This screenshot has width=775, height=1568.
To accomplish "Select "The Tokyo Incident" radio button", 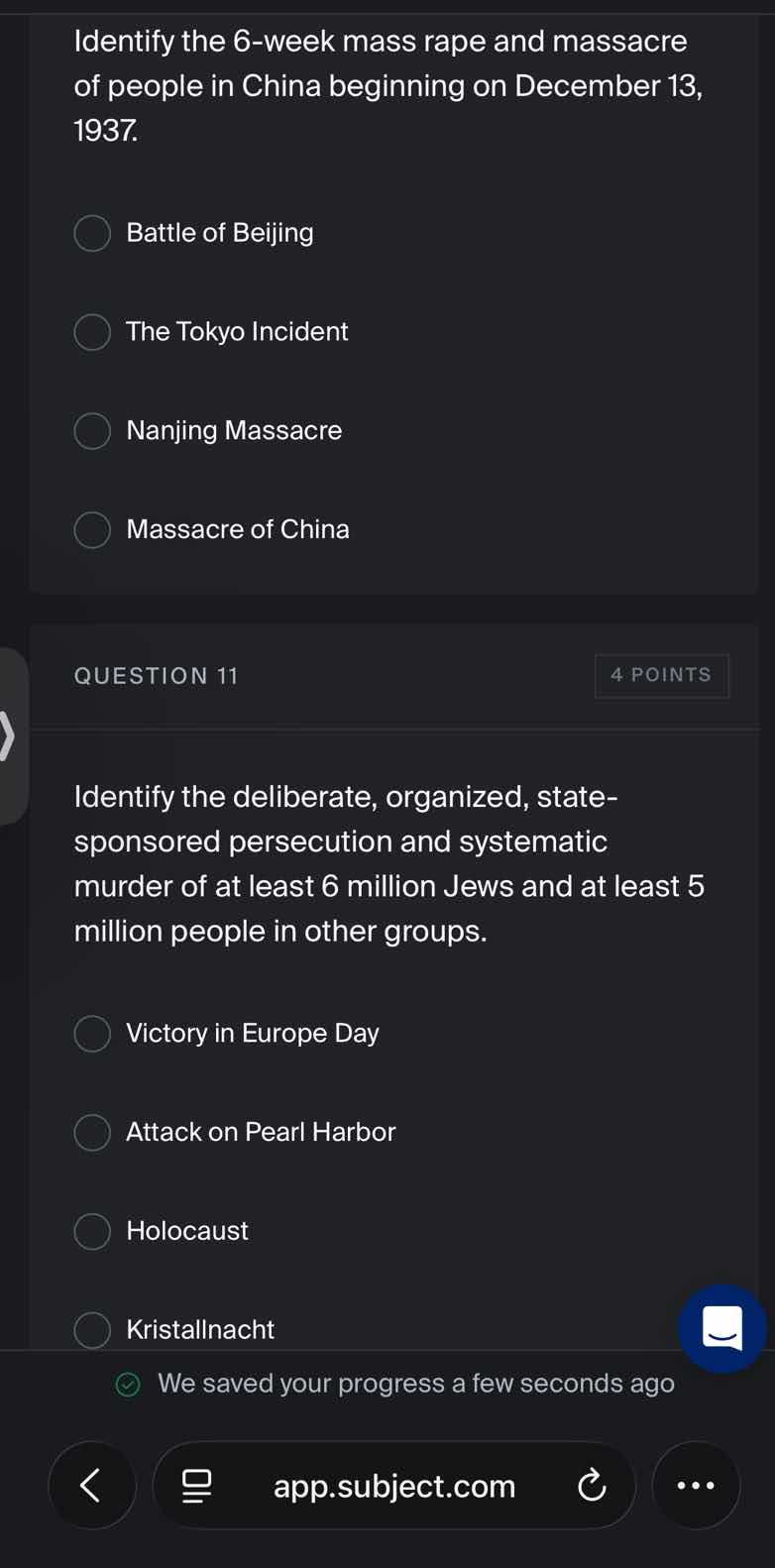I will [x=91, y=331].
